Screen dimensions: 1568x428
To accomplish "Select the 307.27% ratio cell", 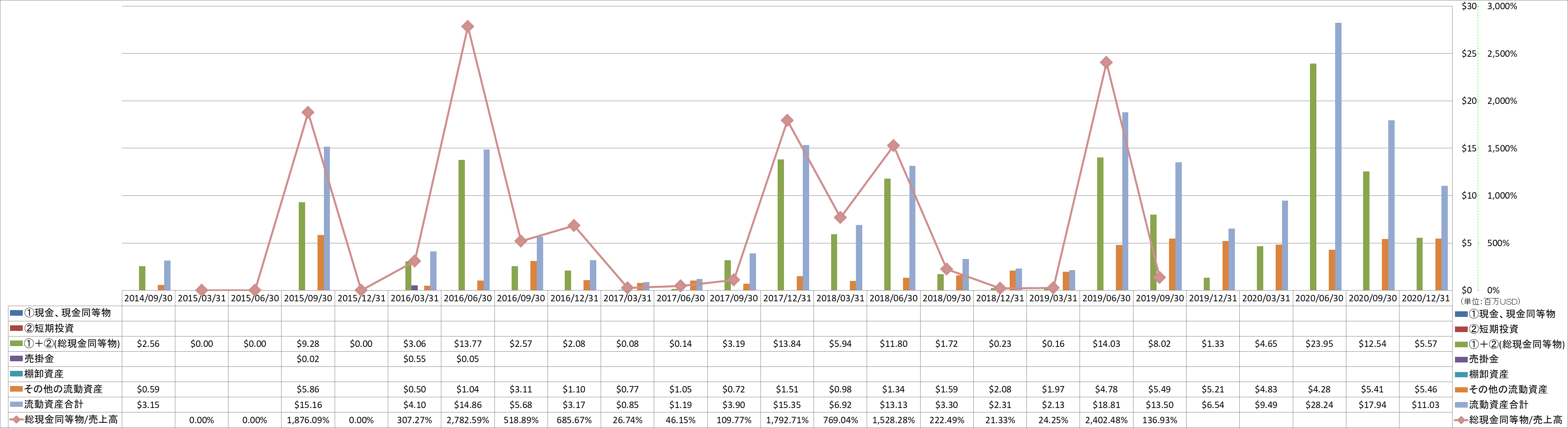I will (415, 420).
